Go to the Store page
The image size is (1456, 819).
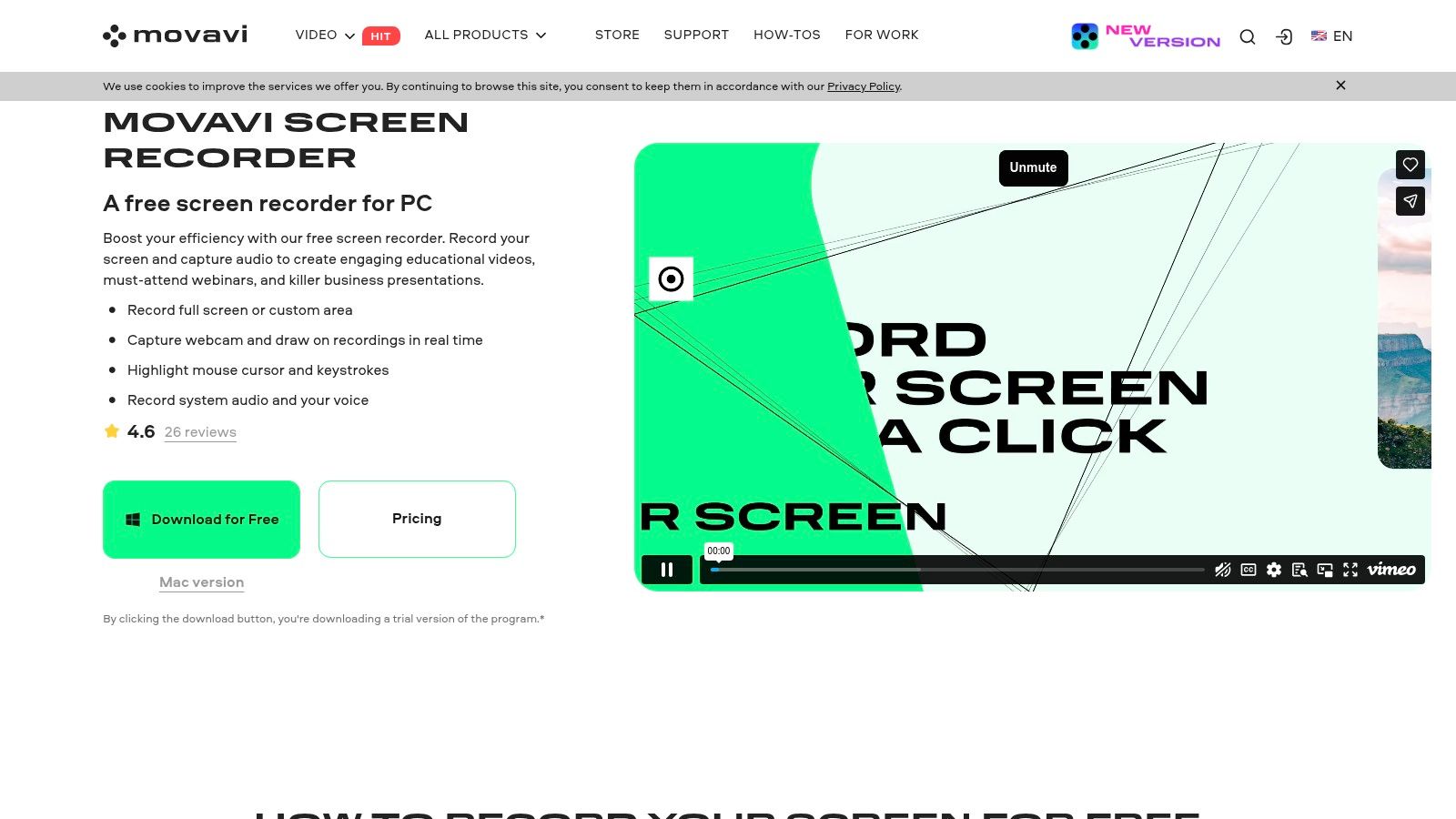tap(617, 35)
